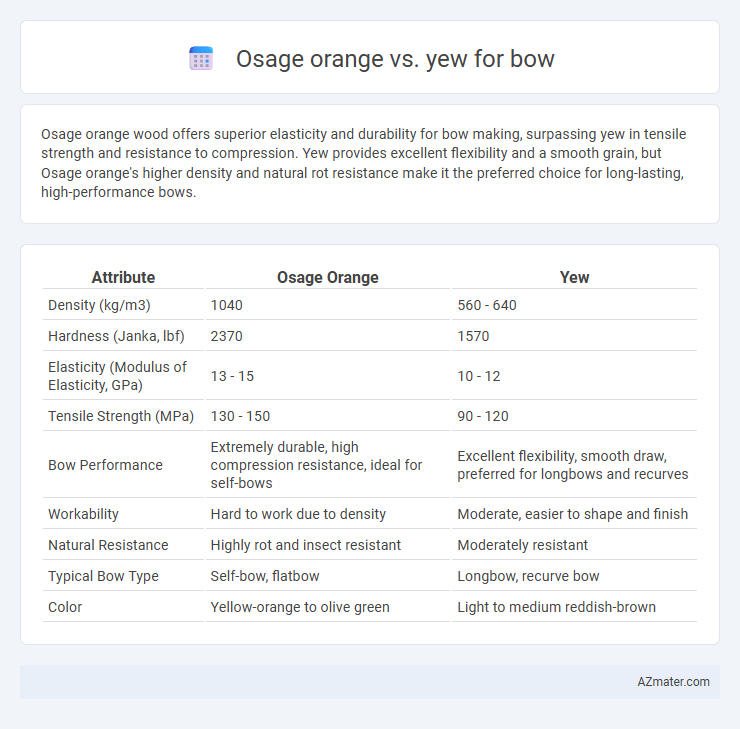
Task: Select 'Highly rot and insect resistant' cell
Action: (305, 545)
